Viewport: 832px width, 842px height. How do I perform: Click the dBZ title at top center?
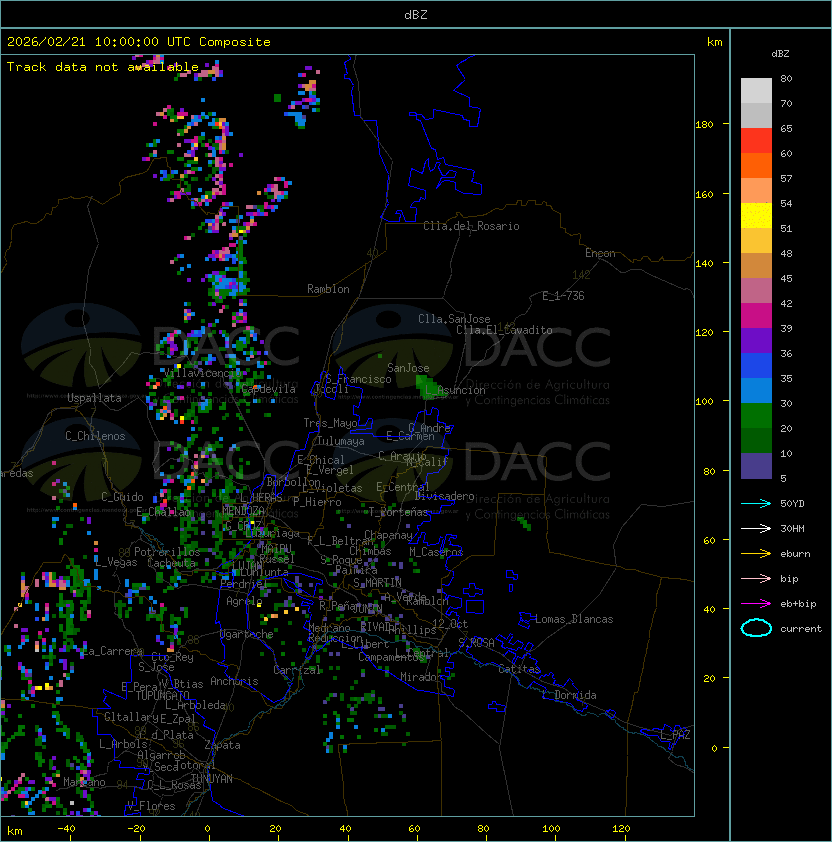(416, 15)
